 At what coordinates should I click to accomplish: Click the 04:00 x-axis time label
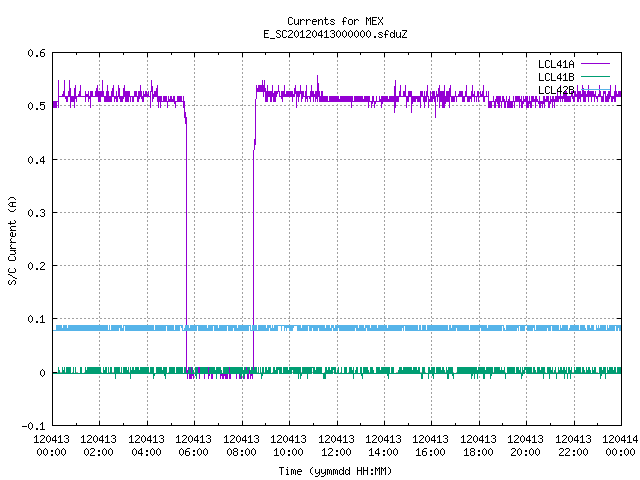coord(146,452)
